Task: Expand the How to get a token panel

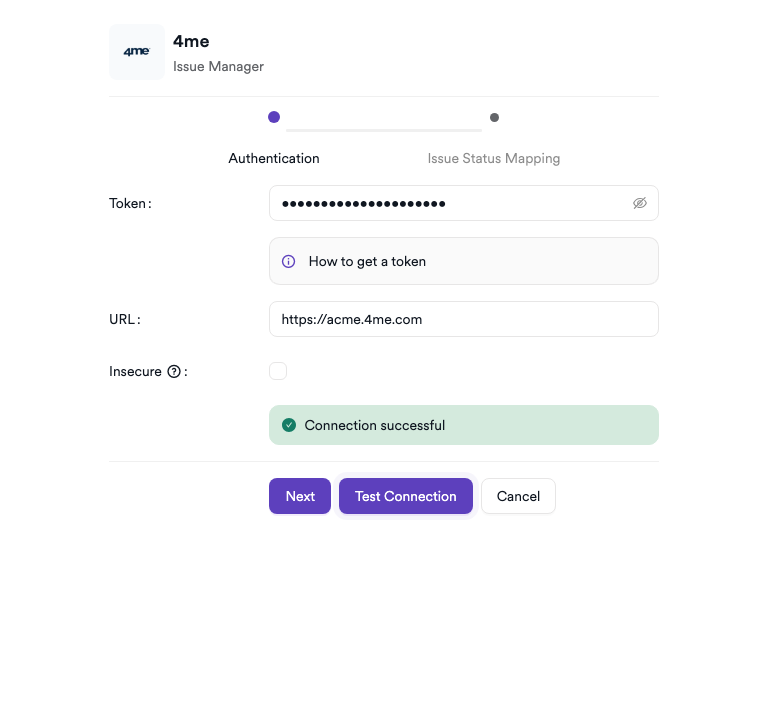Action: tap(464, 261)
